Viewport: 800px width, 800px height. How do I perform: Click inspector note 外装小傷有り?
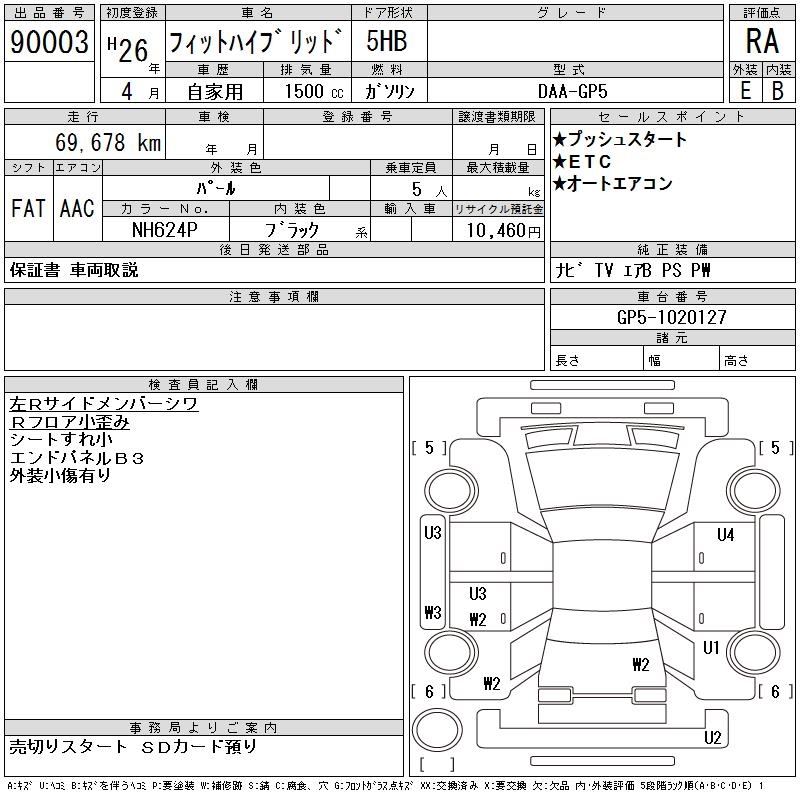60,476
